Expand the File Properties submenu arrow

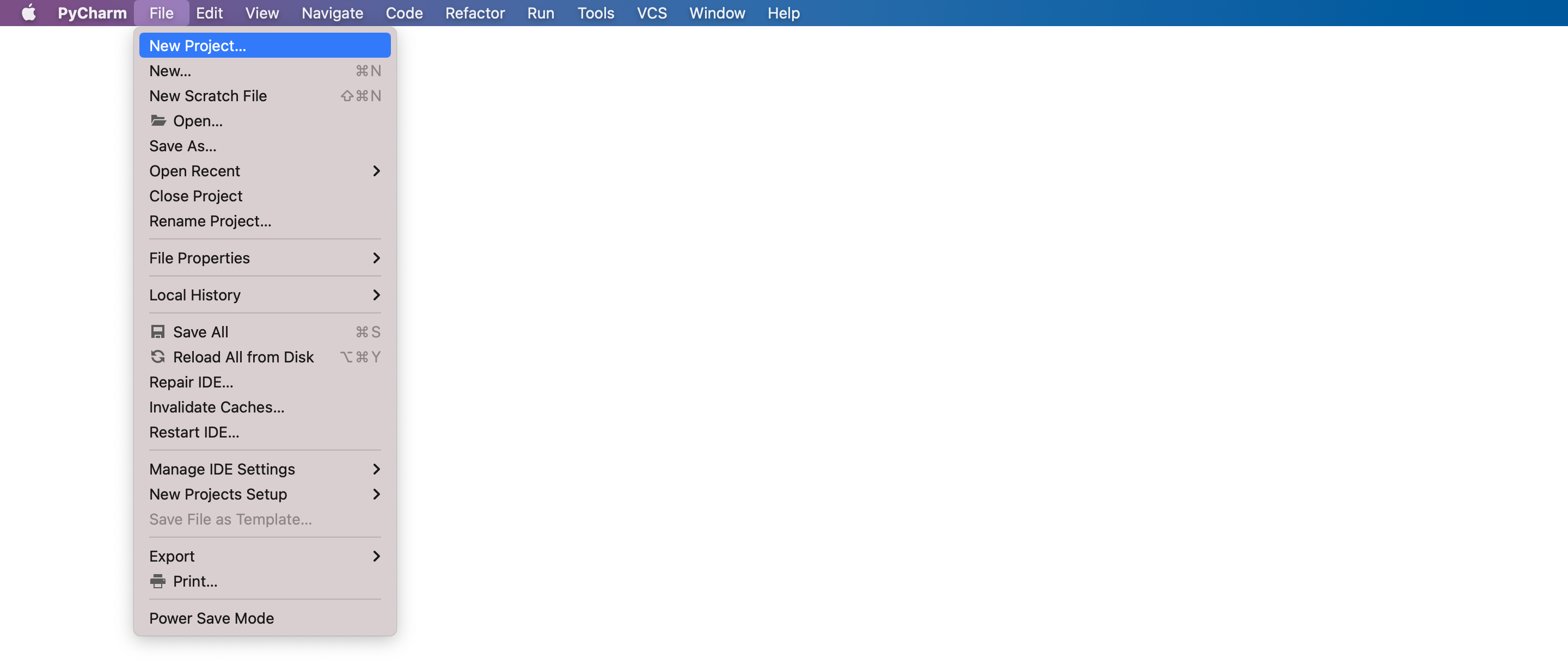pyautogui.click(x=376, y=257)
